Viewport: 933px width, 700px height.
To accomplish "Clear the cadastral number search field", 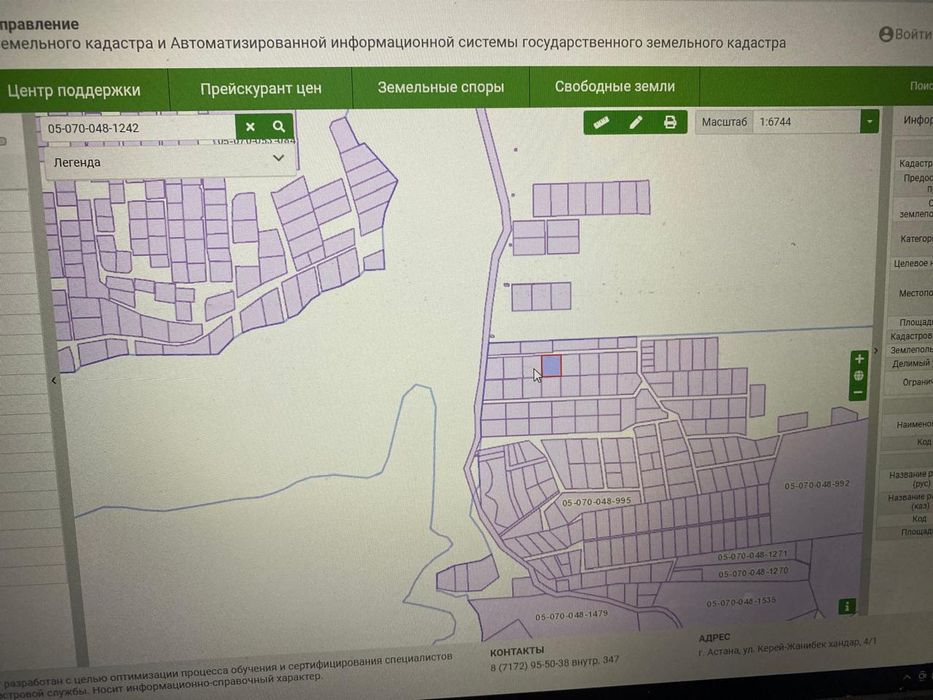I will (x=250, y=127).
